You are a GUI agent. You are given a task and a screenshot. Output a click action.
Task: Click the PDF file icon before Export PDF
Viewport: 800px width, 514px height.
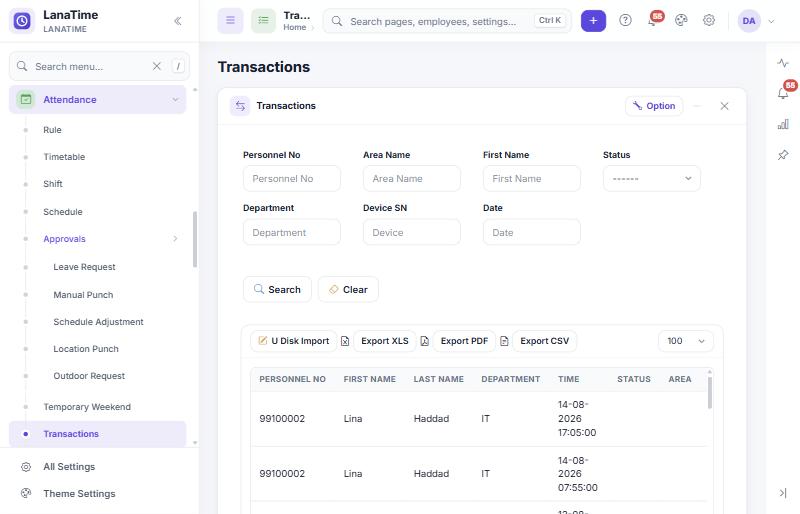point(424,341)
